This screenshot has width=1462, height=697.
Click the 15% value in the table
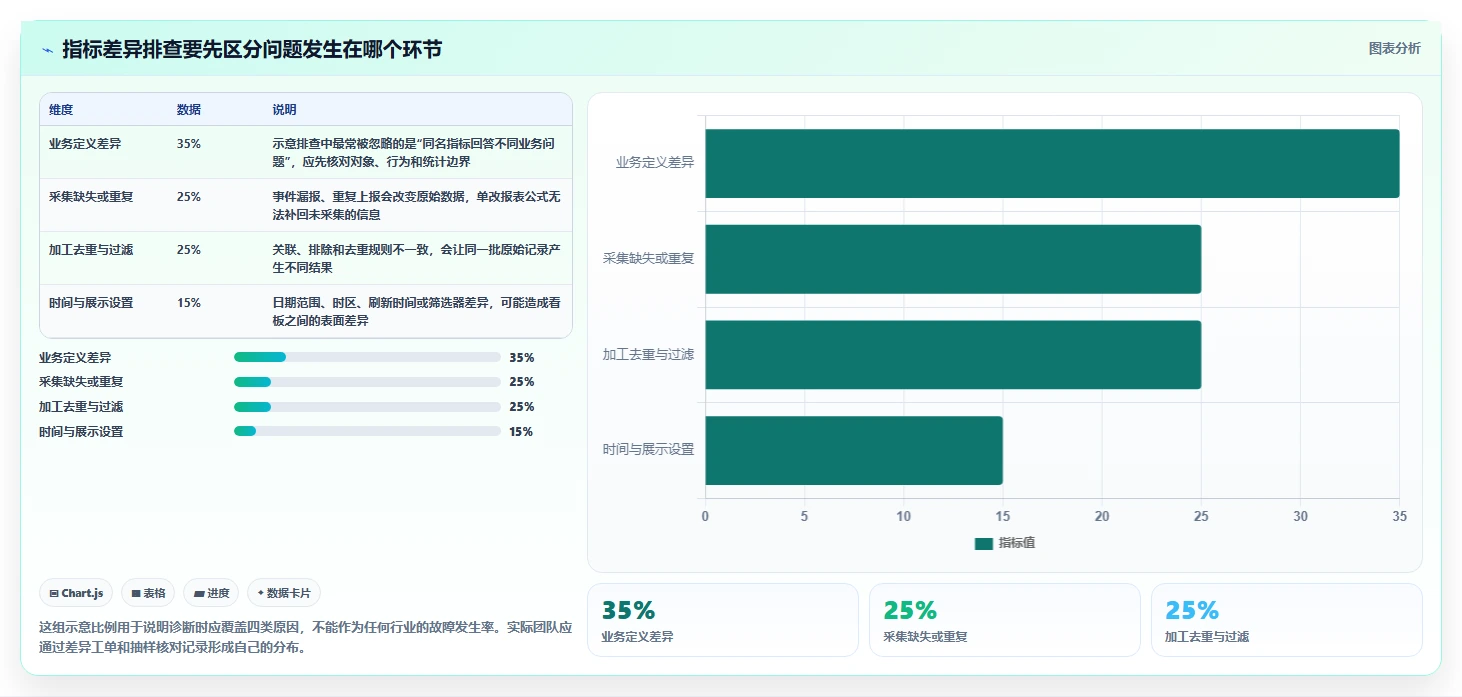click(x=189, y=303)
